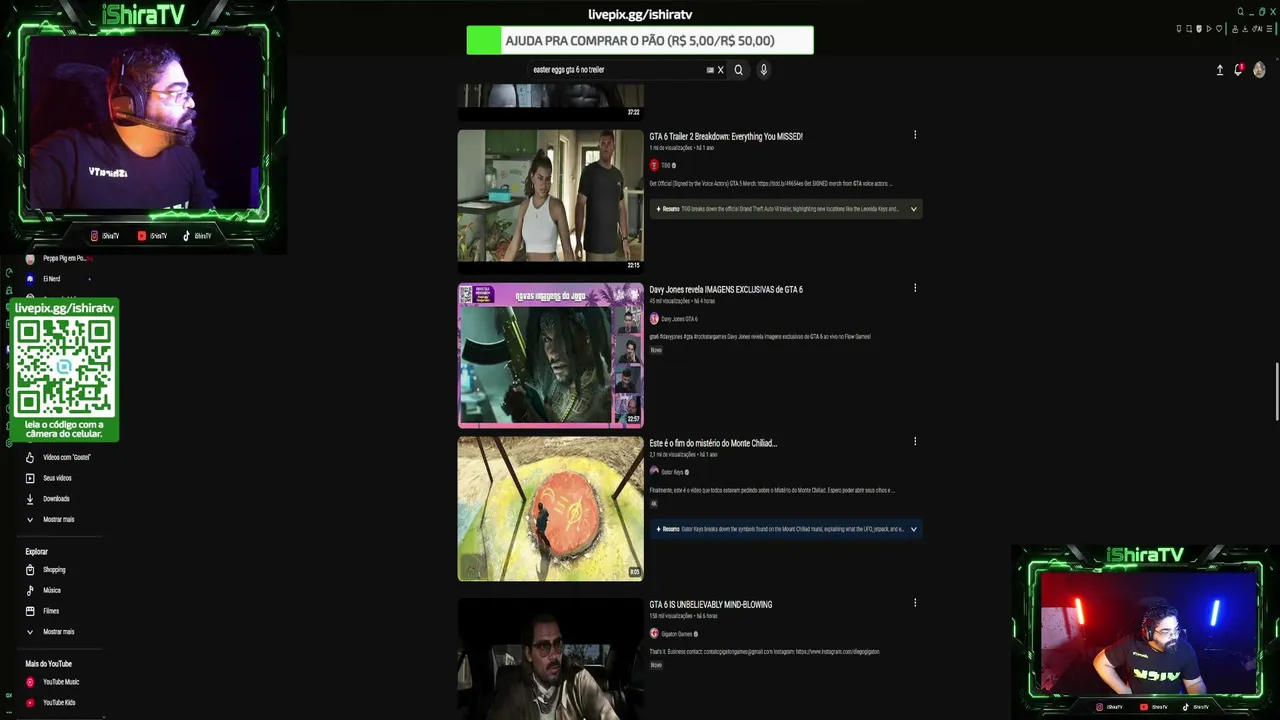The height and width of the screenshot is (720, 1280).
Task: Click the Gigaton Games channel avatar
Action: (654, 633)
